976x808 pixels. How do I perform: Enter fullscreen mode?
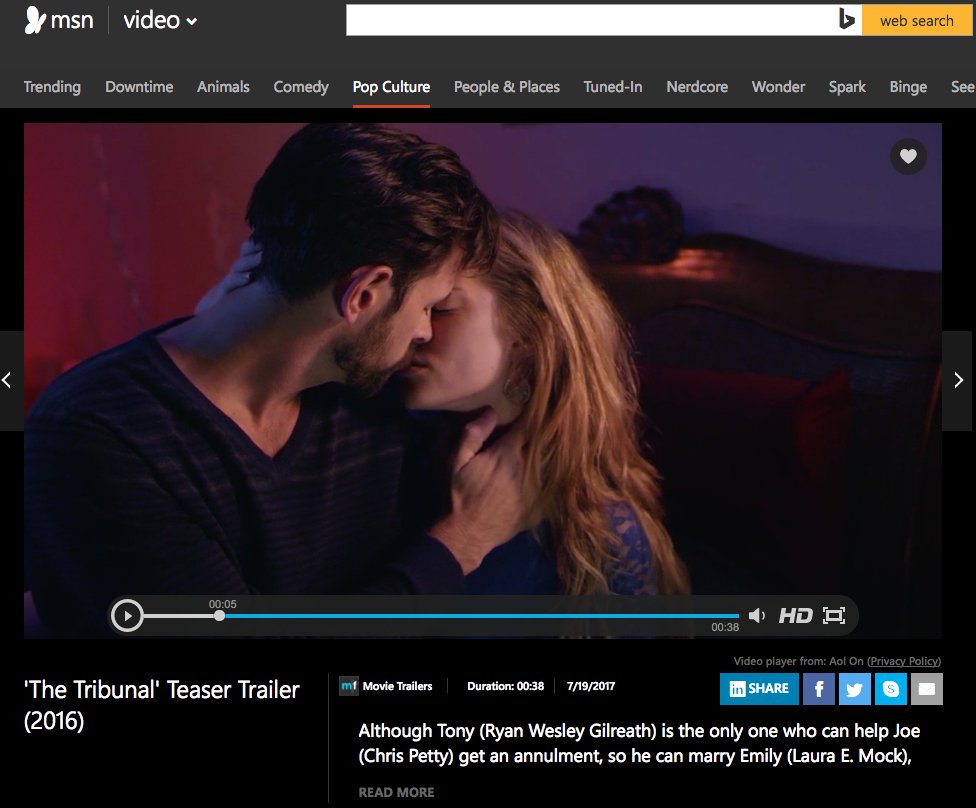(833, 616)
